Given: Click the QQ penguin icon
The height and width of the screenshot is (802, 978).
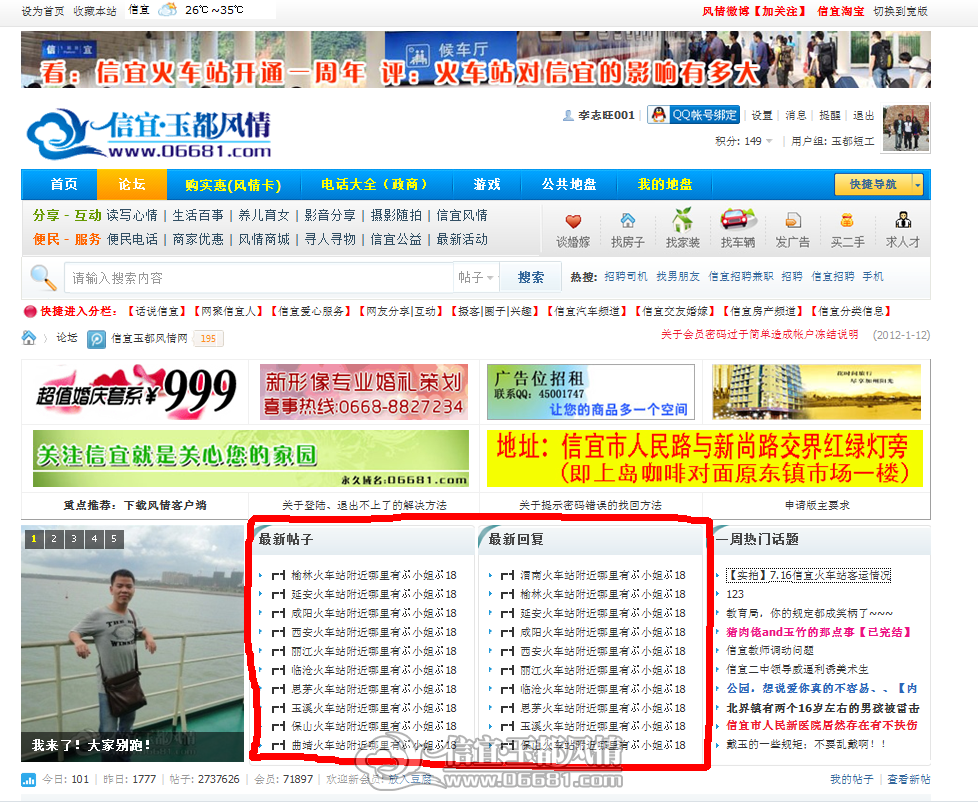Looking at the screenshot, I should [659, 115].
